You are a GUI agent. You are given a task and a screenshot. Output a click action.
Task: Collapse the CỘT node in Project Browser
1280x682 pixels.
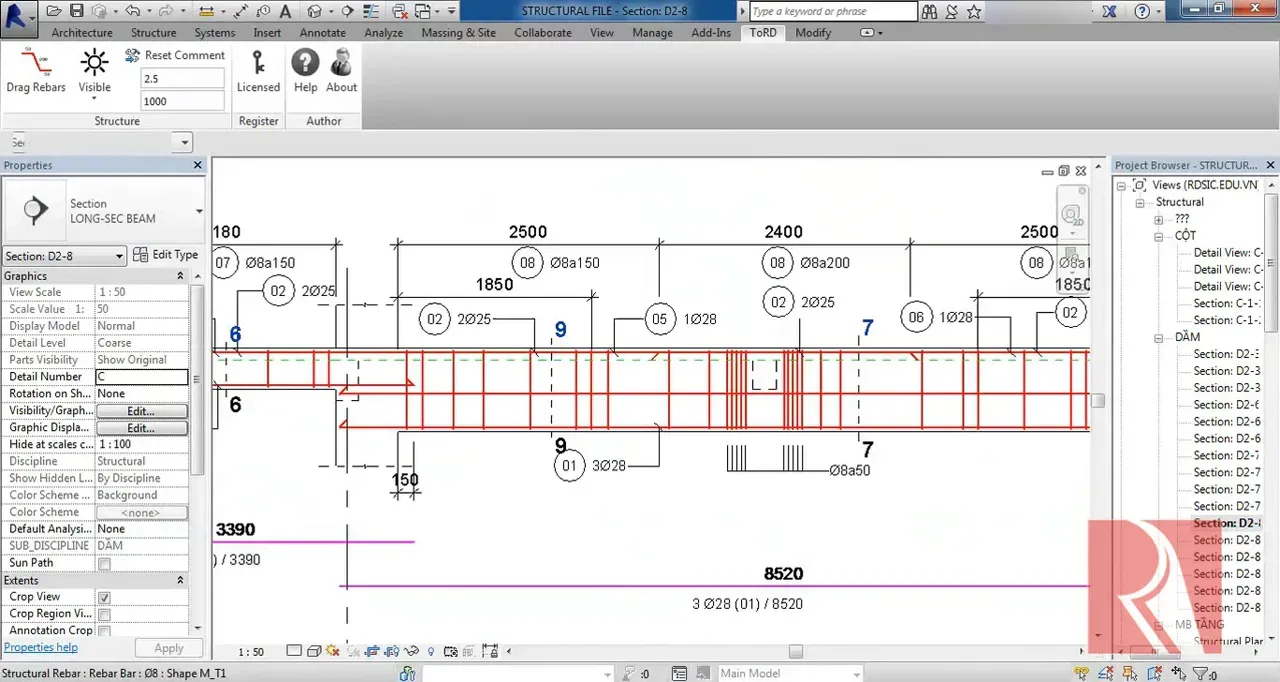click(1159, 237)
